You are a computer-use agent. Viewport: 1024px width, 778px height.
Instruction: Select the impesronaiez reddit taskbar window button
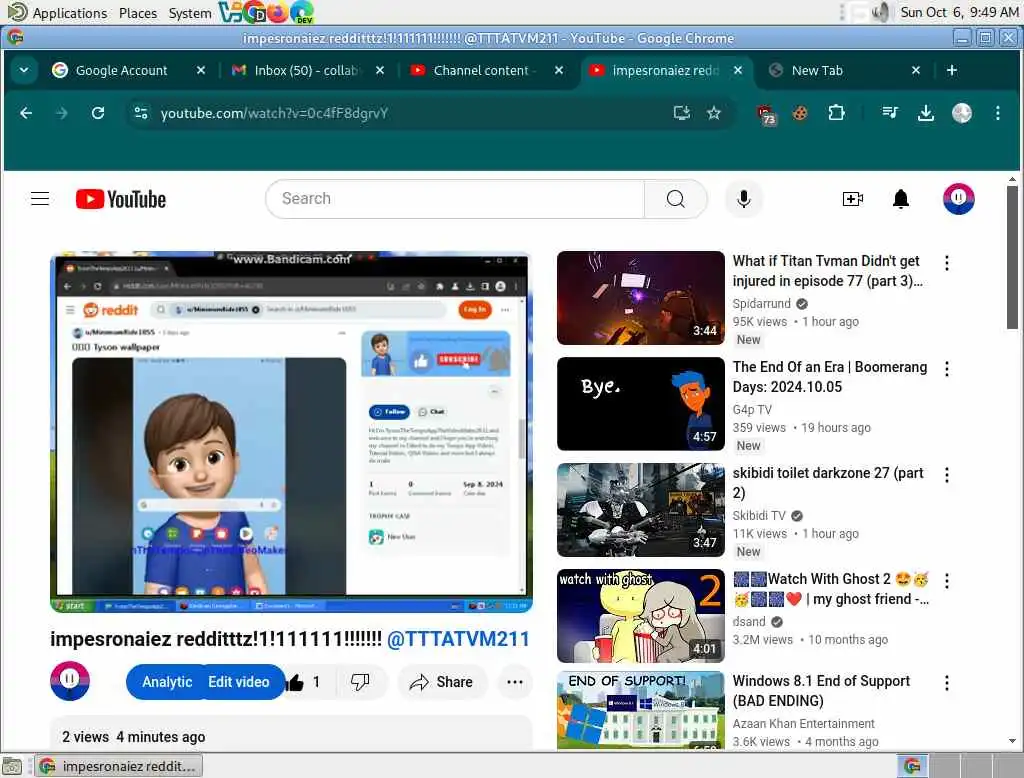point(119,766)
